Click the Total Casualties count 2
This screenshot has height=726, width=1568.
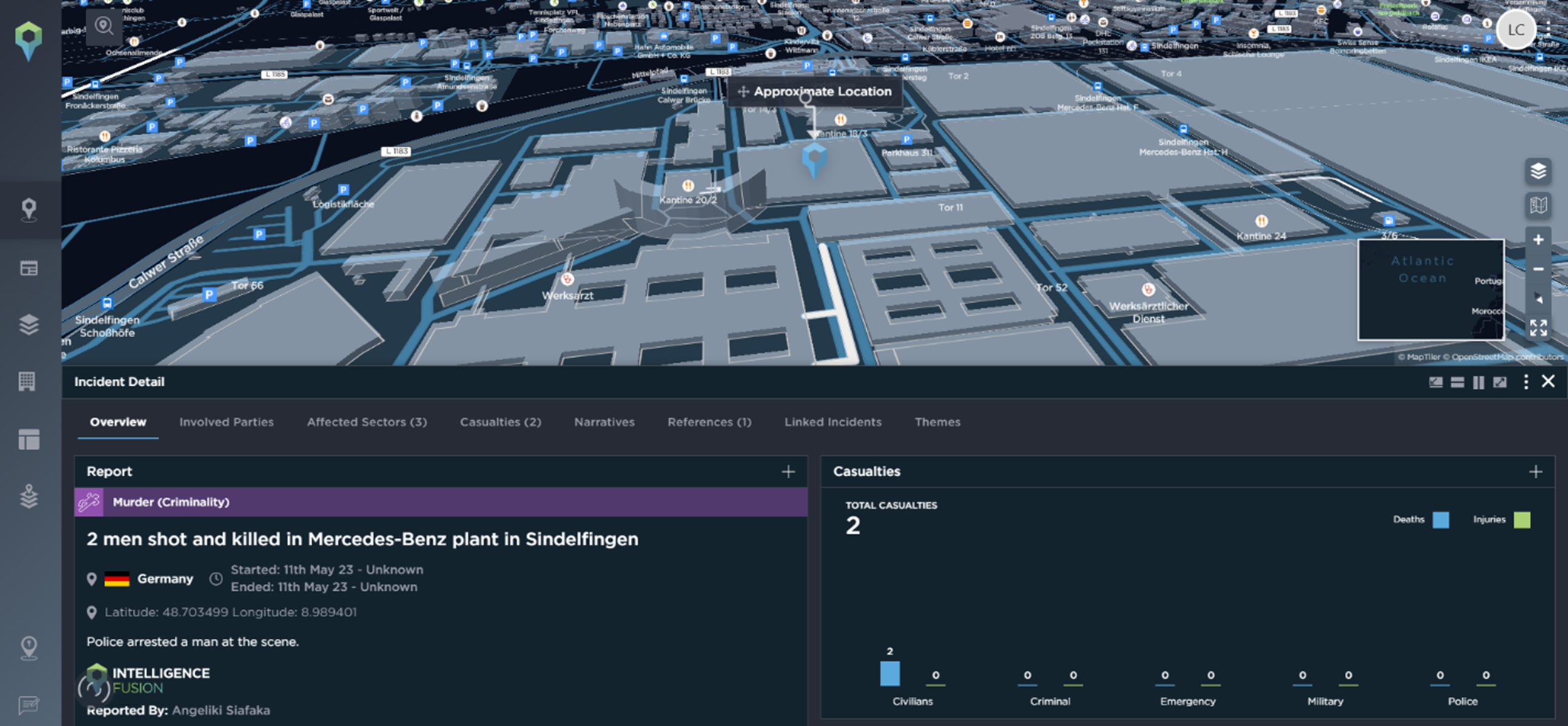[853, 525]
